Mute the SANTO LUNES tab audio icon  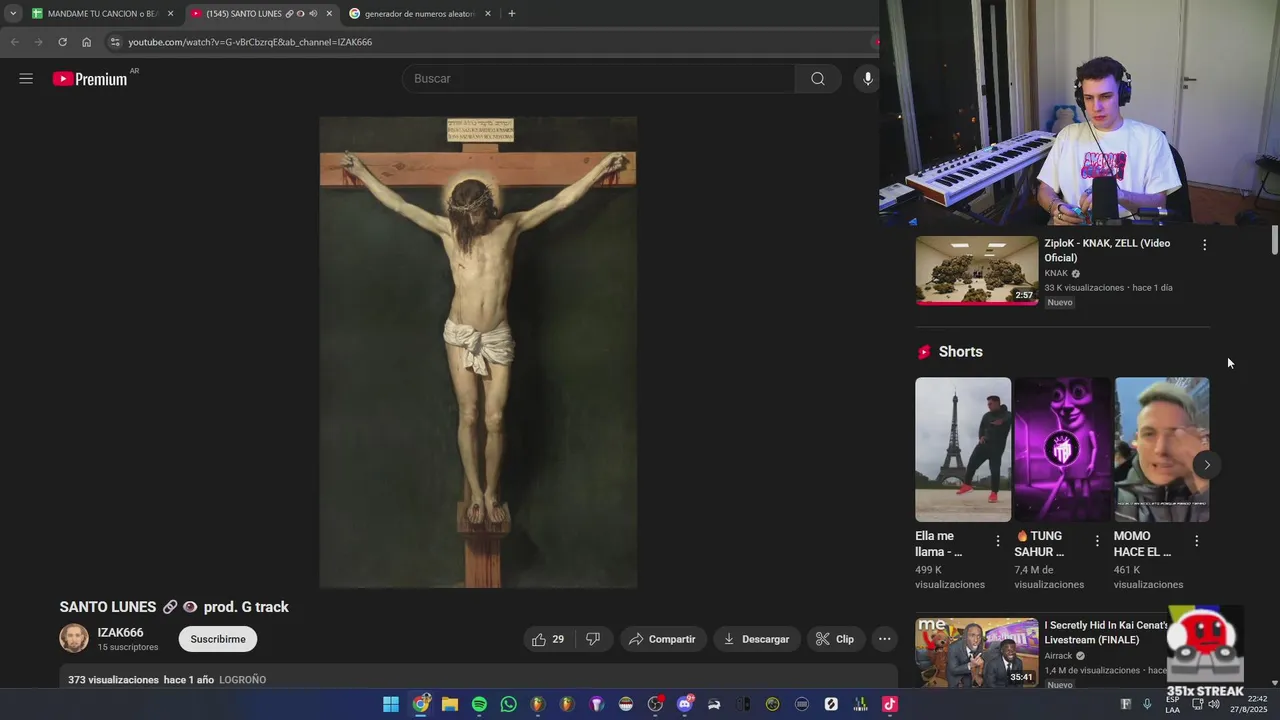click(x=313, y=14)
